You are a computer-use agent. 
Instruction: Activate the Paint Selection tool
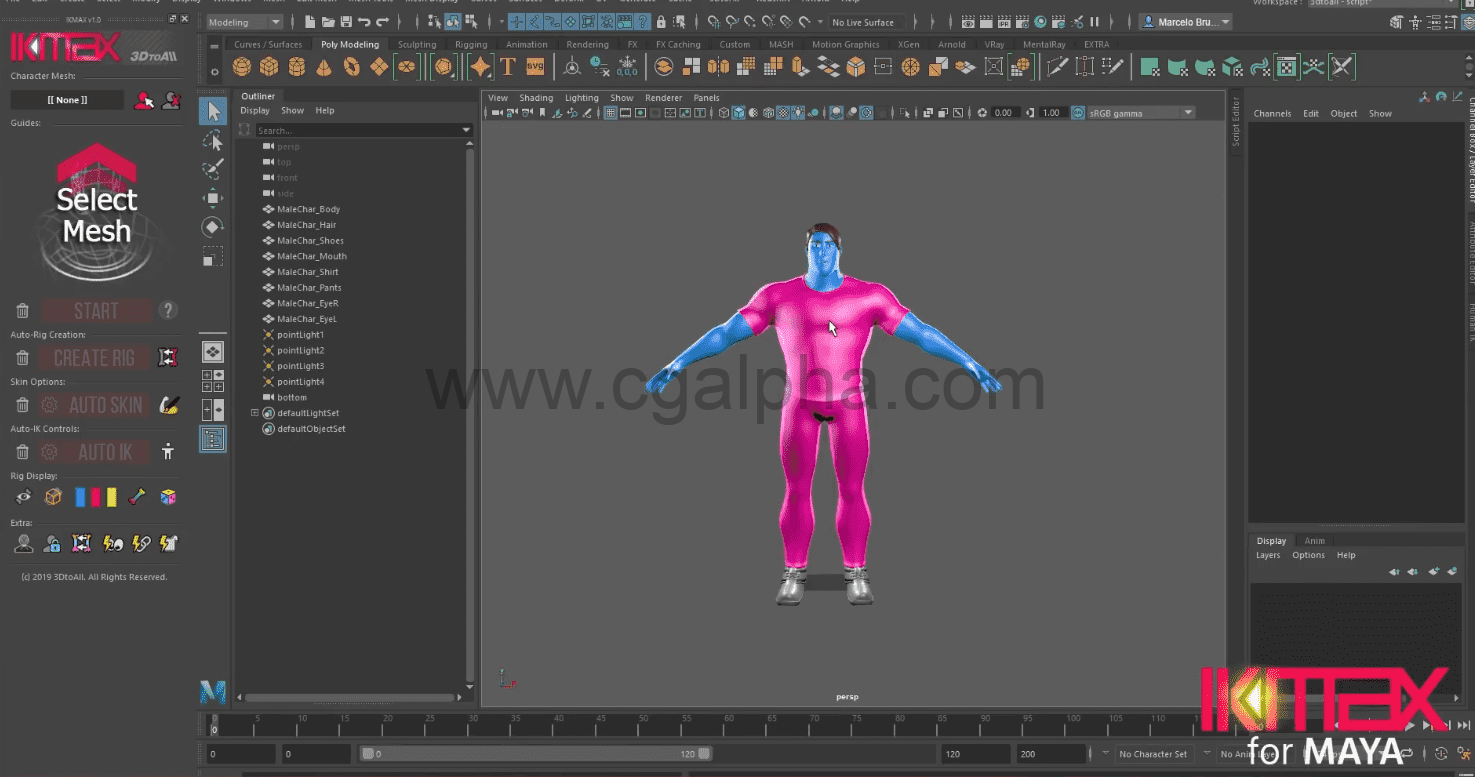[212, 169]
